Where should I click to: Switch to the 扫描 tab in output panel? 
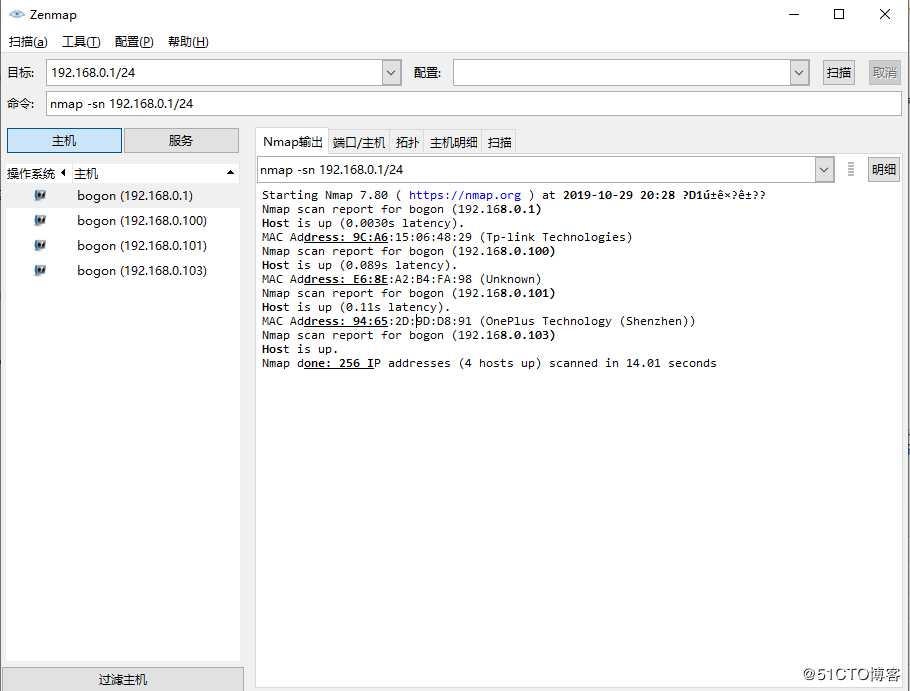coord(499,143)
